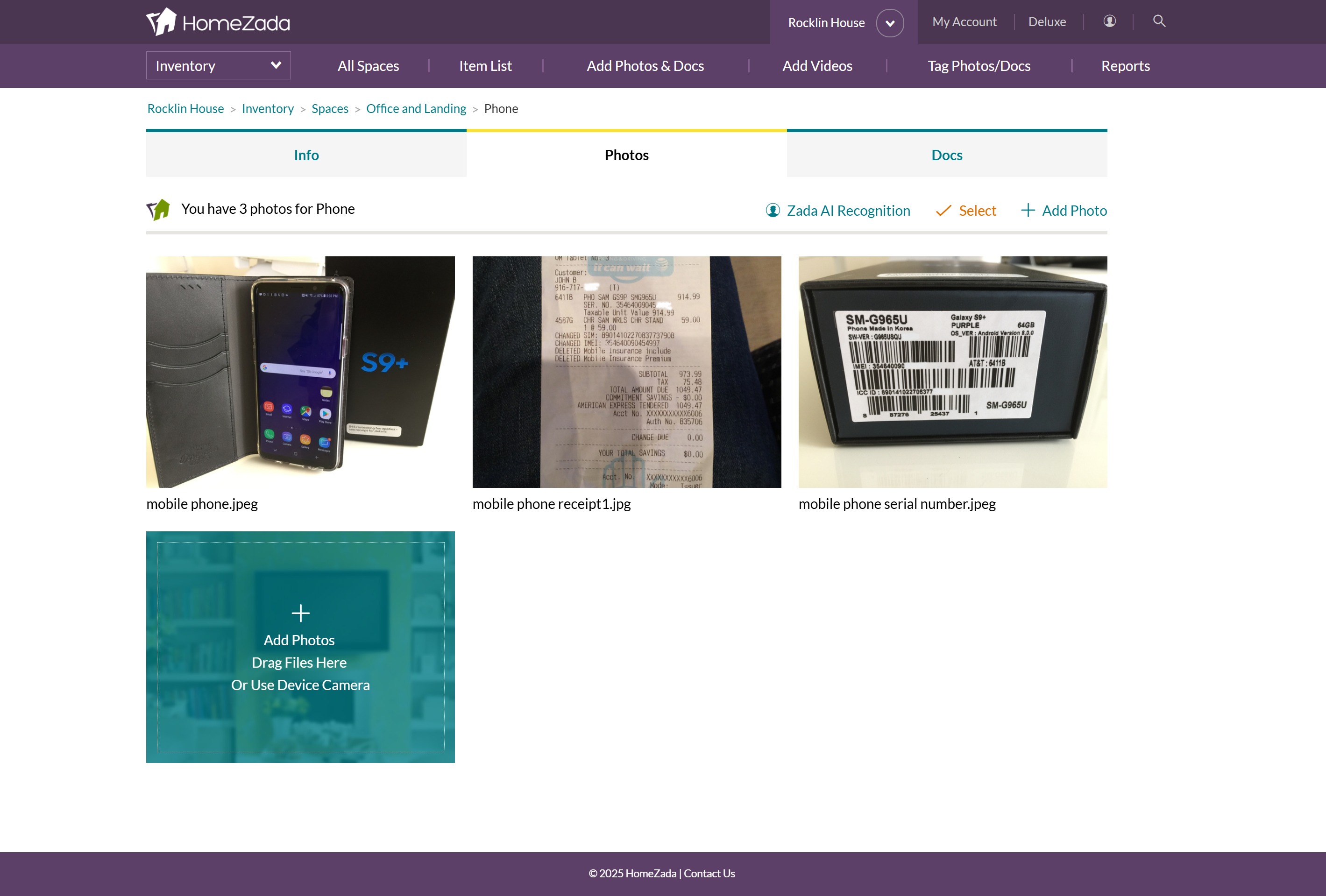Go to Reports in navigation bar

(1125, 65)
